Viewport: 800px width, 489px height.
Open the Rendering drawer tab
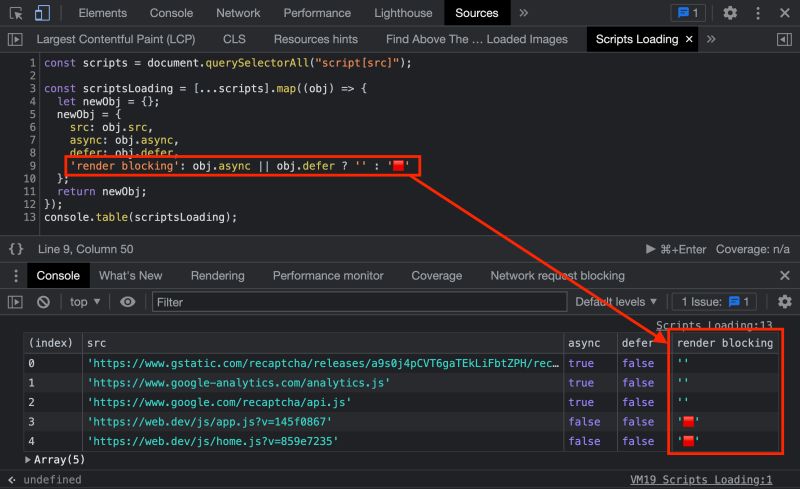pyautogui.click(x=217, y=276)
